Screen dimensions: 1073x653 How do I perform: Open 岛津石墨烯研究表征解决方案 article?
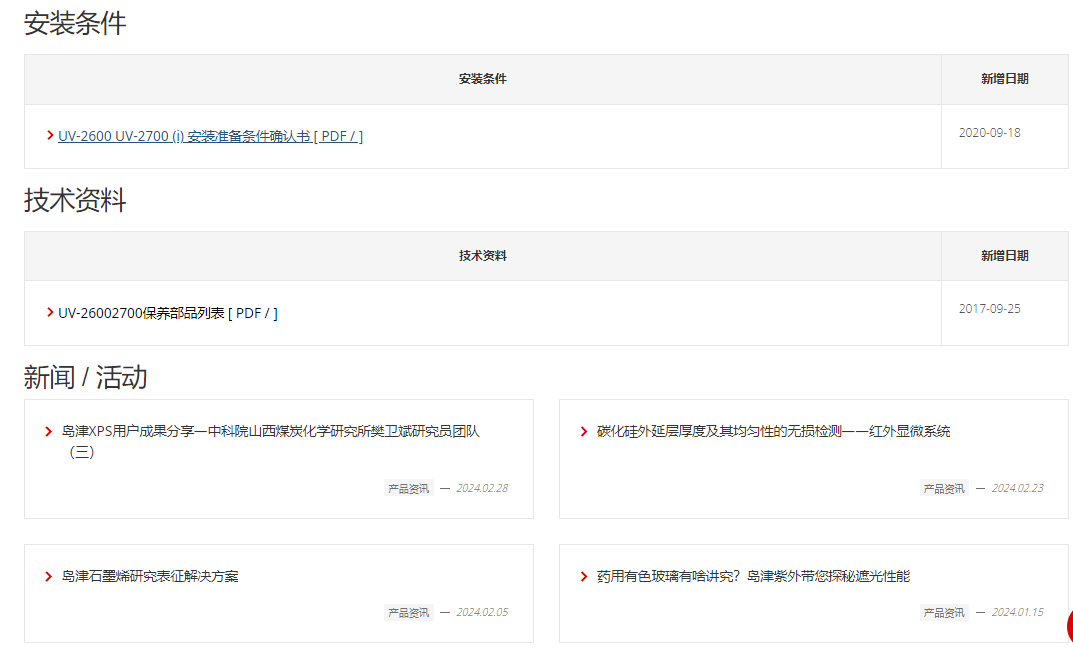click(x=150, y=576)
